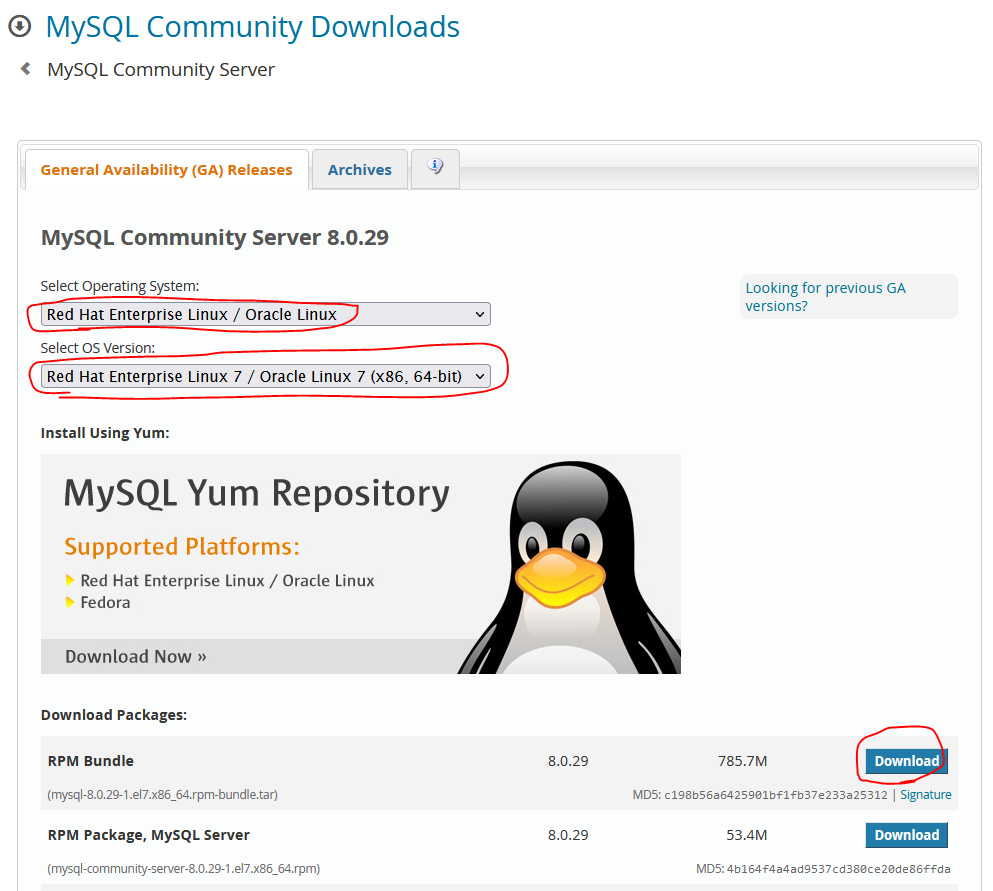The height and width of the screenshot is (891, 993).
Task: Open the Looking for previous GA versions link
Action: pyautogui.click(x=825, y=297)
